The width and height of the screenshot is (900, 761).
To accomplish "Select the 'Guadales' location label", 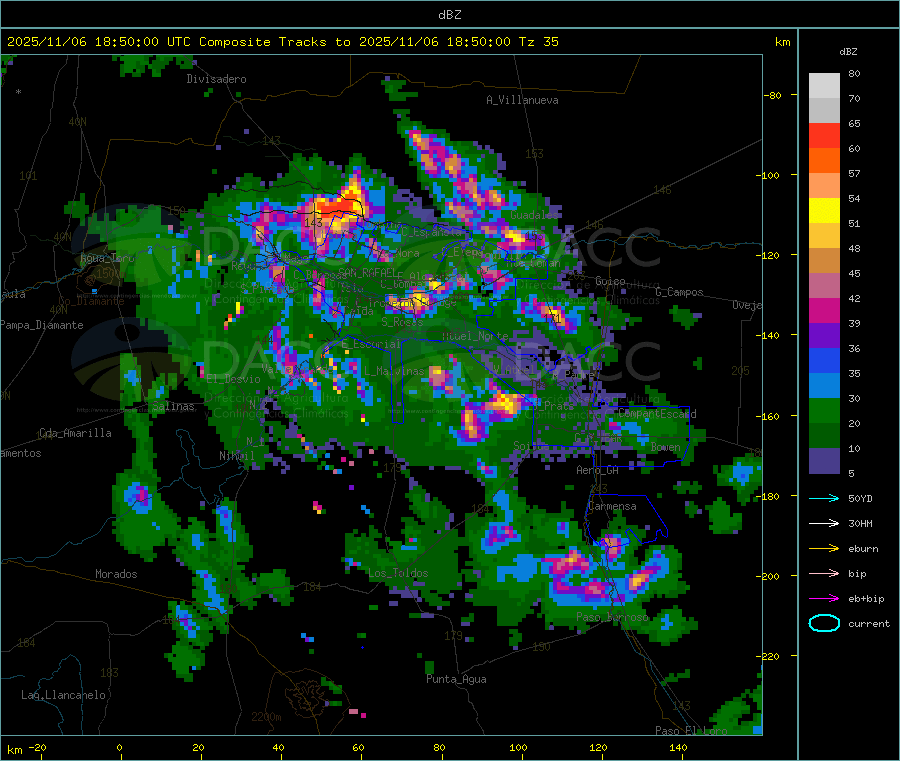I will pyautogui.click(x=534, y=215).
